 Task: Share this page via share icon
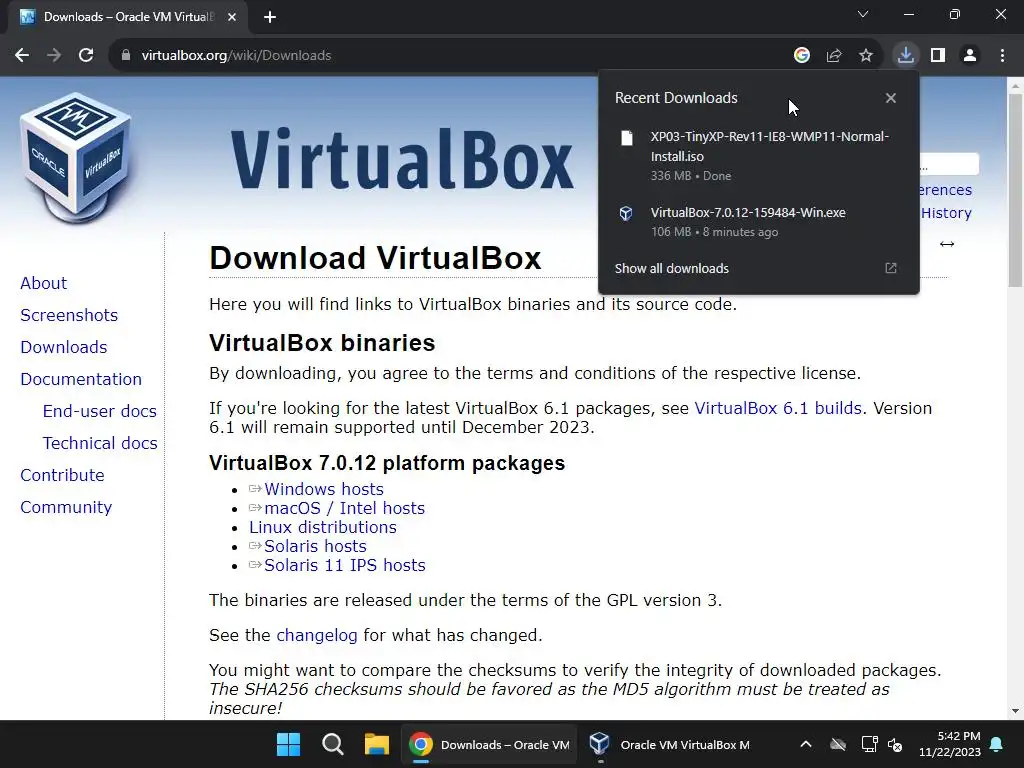coord(834,56)
